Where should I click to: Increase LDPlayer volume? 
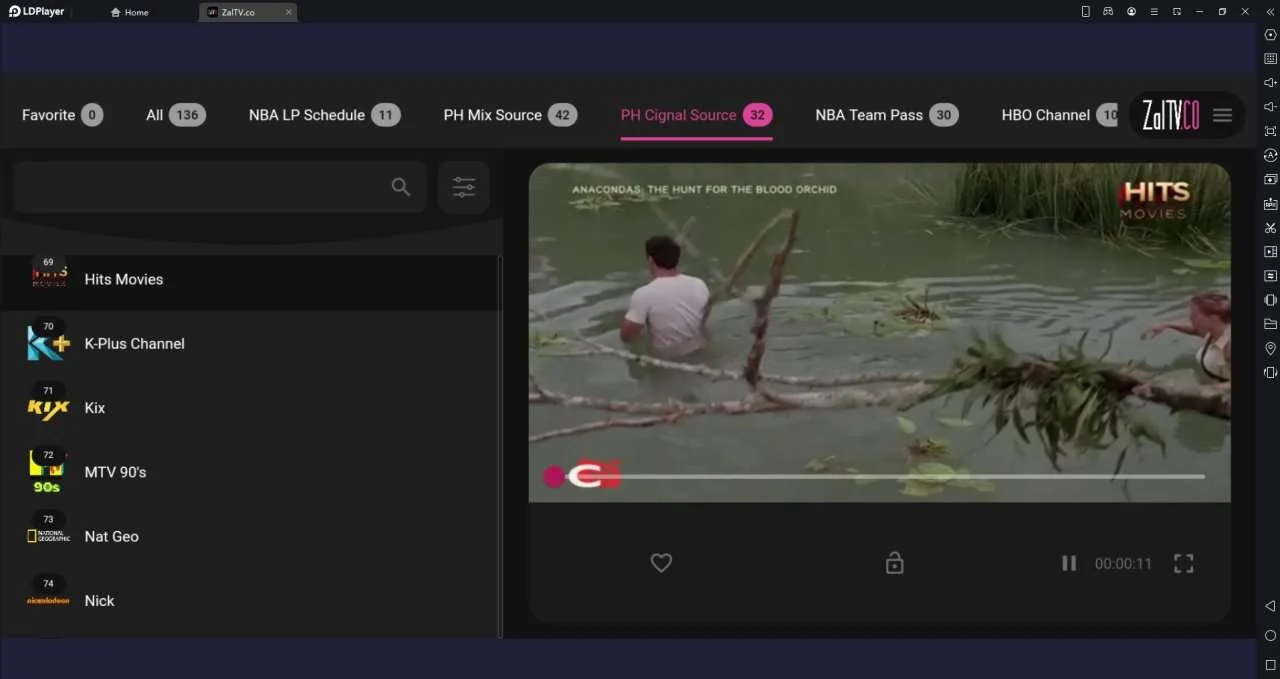[1270, 83]
